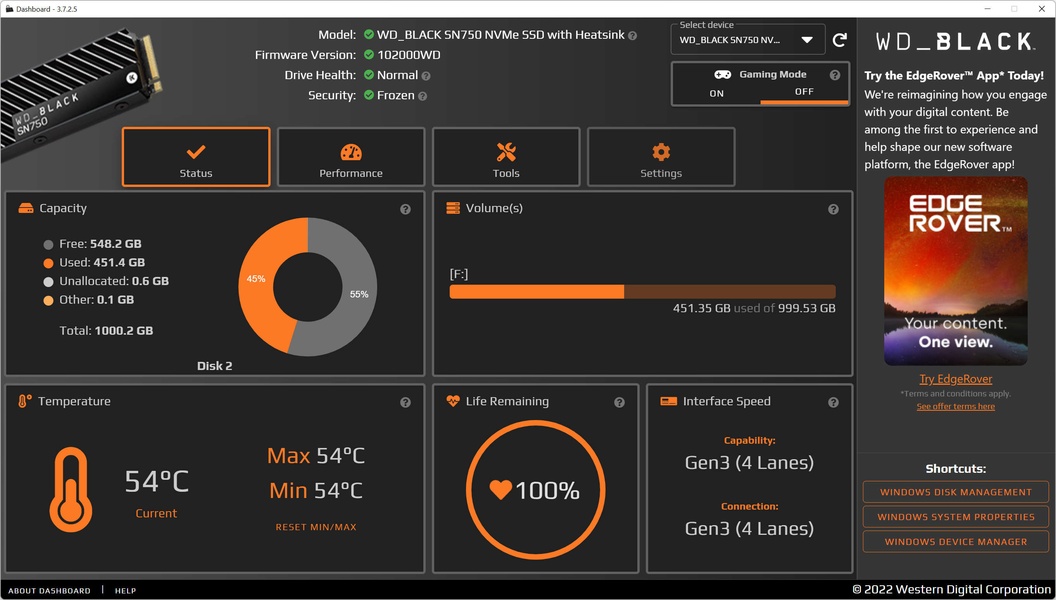
Task: Open the WD_BLACK SN750 device combo box
Action: click(x=748, y=40)
